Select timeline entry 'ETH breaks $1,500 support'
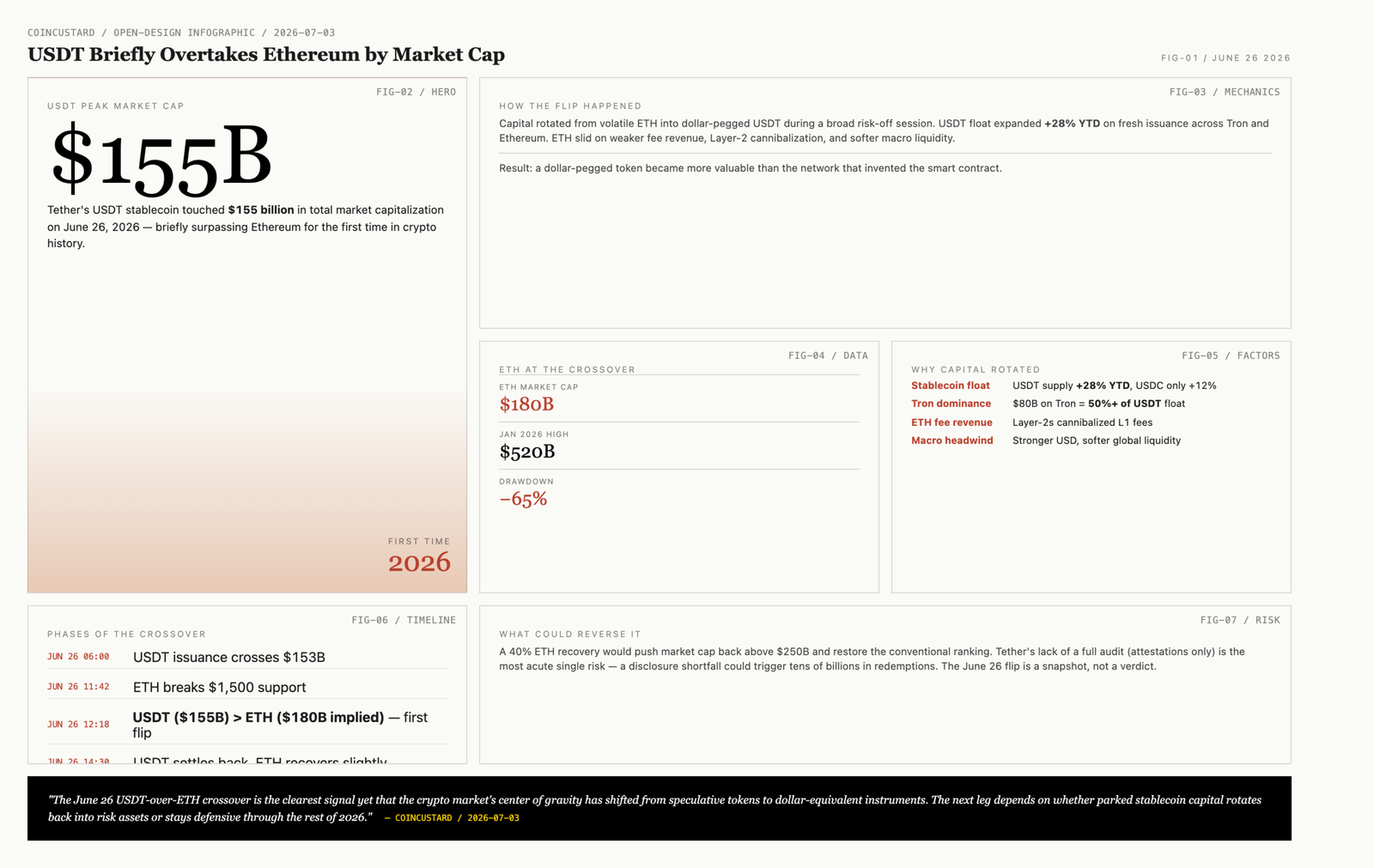 click(219, 688)
